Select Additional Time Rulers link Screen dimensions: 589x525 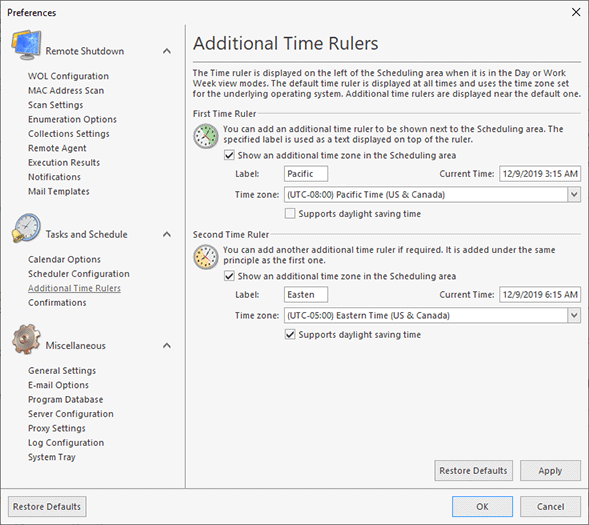tap(74, 288)
